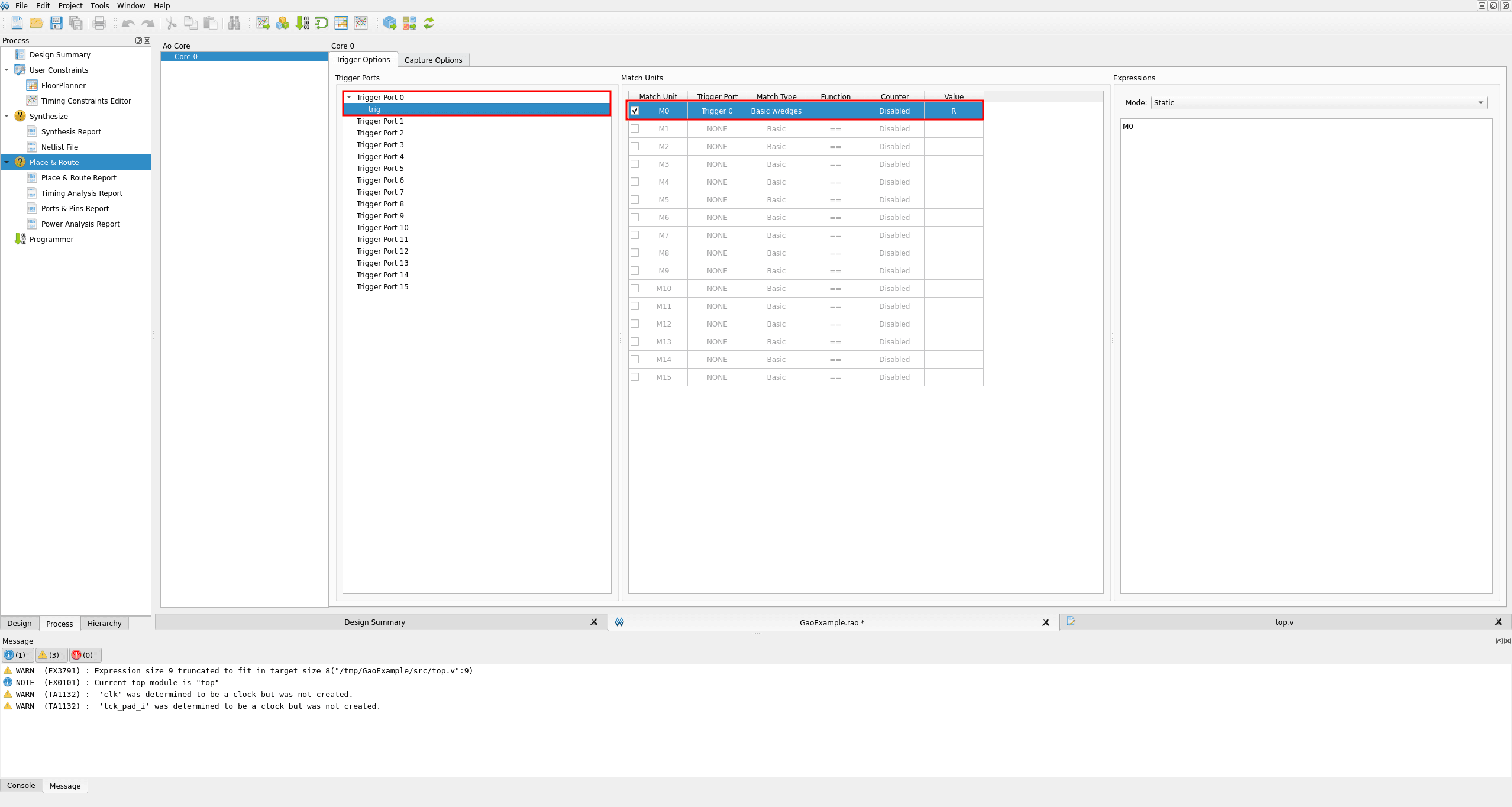Save with the floppy disk icon

pos(56,23)
